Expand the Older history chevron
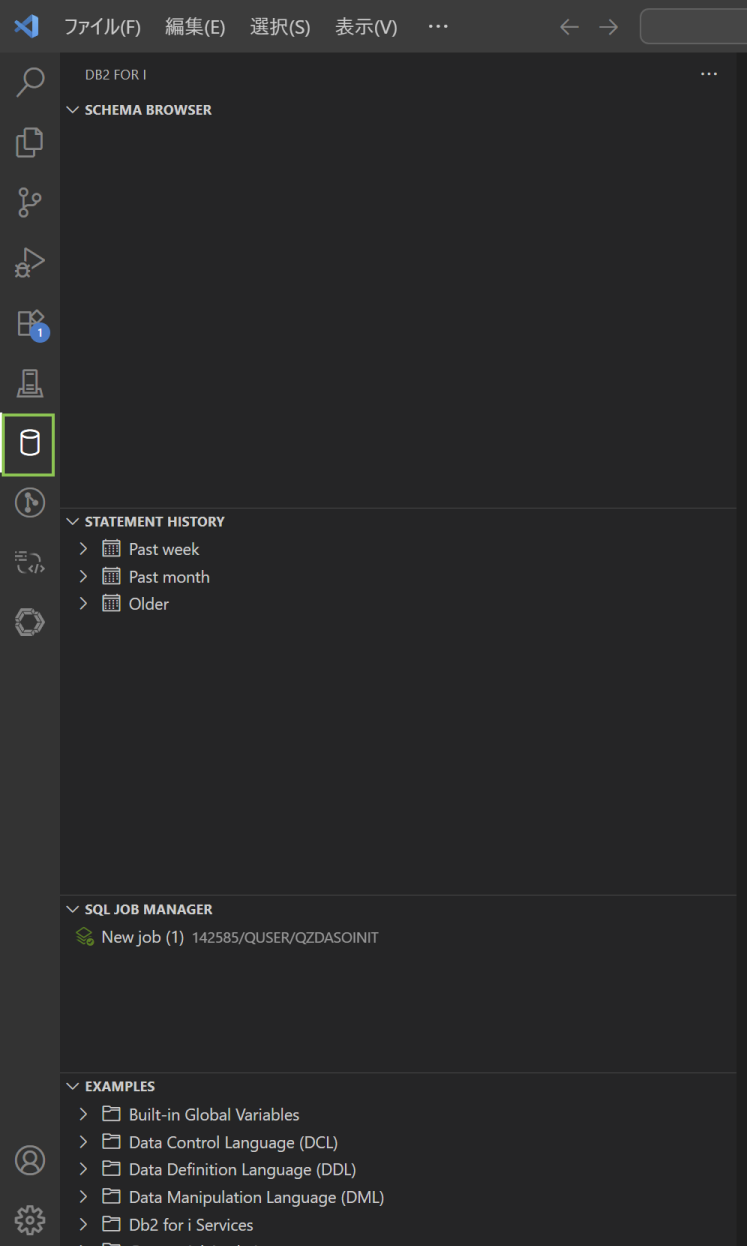This screenshot has height=1246, width=747. coord(84,604)
